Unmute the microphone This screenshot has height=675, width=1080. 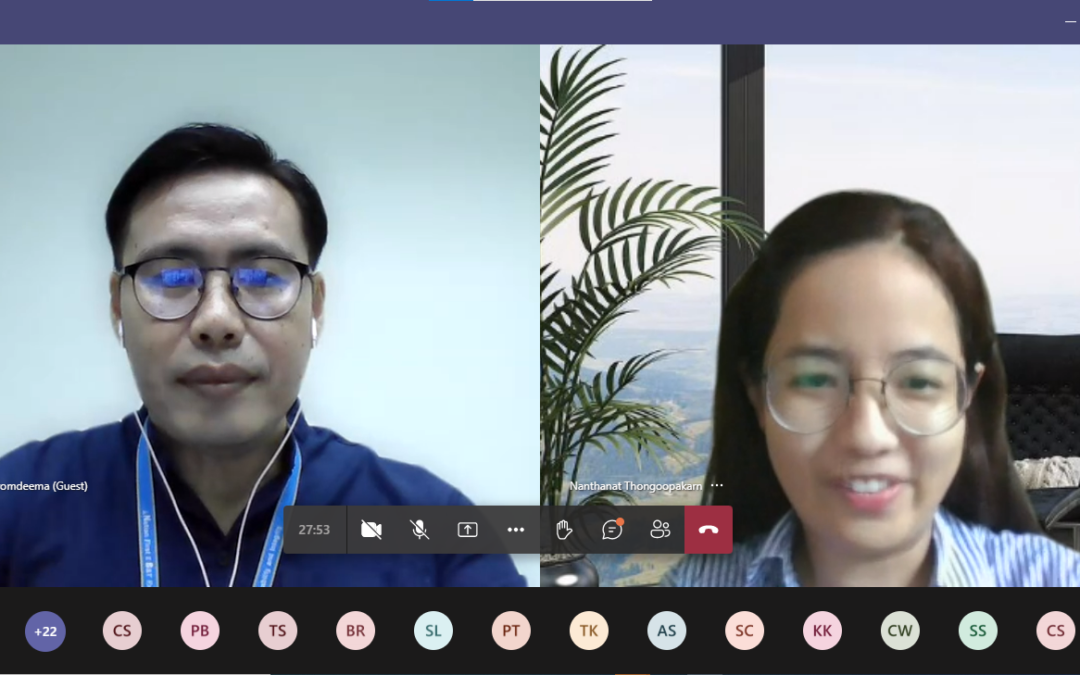click(x=420, y=530)
